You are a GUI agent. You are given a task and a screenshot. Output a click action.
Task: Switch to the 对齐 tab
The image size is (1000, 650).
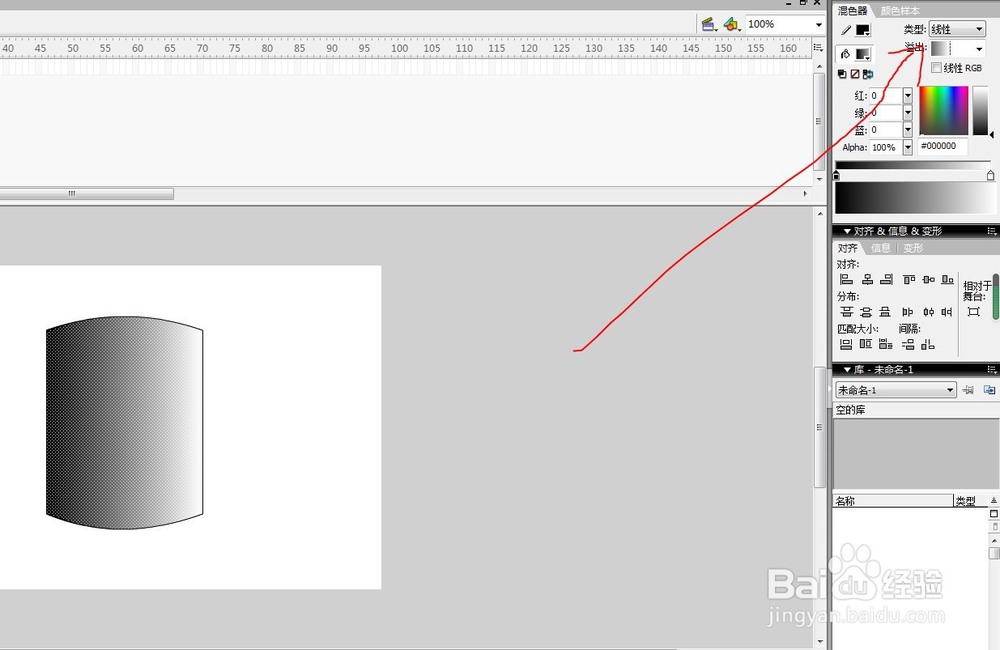point(848,248)
